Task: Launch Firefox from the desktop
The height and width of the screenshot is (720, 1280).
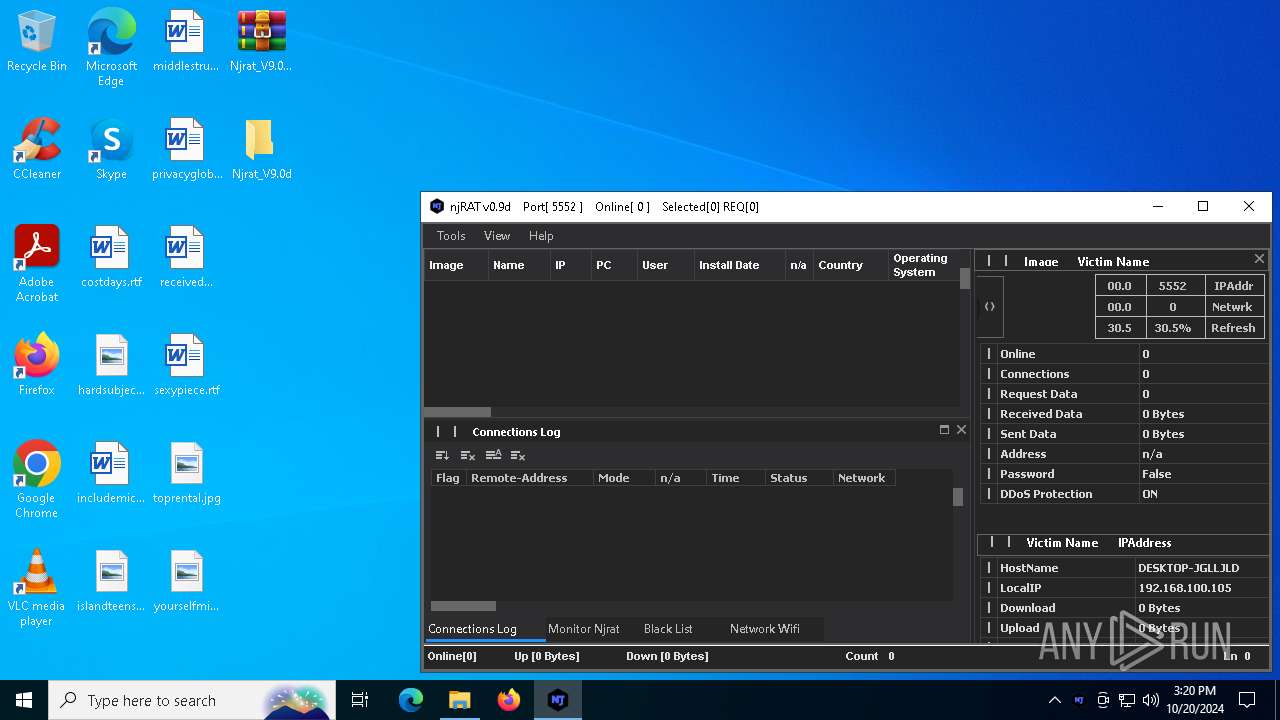Action: [37, 365]
